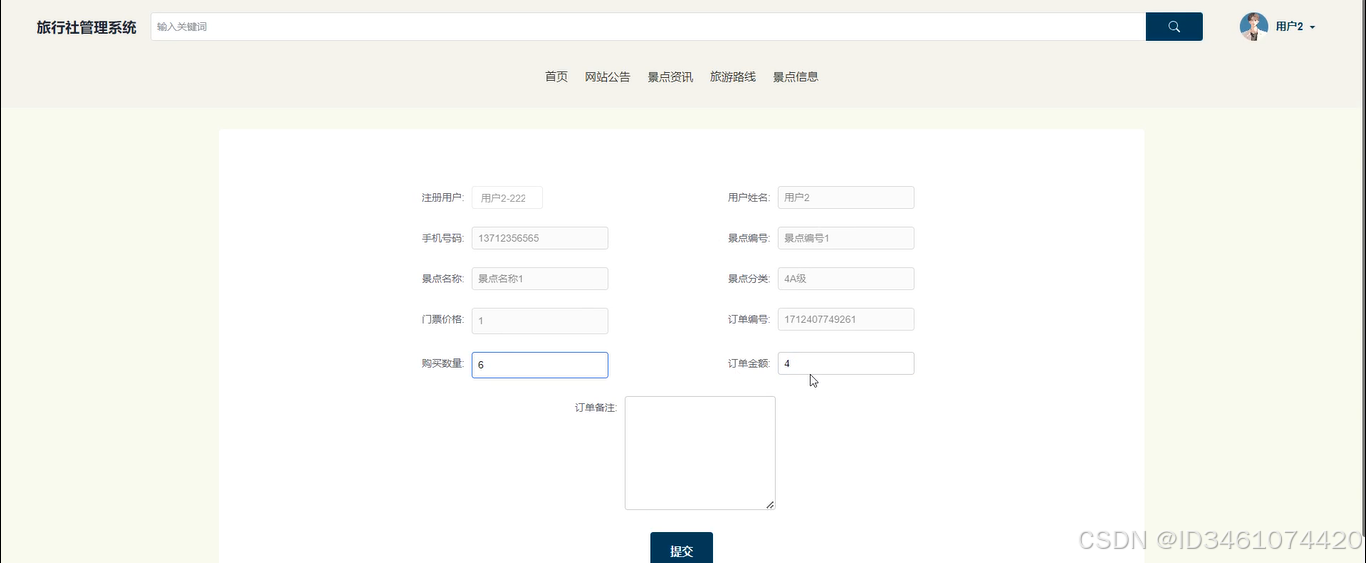Click the 景点名称 field
Screen dimensions: 1366x563
(x=540, y=278)
